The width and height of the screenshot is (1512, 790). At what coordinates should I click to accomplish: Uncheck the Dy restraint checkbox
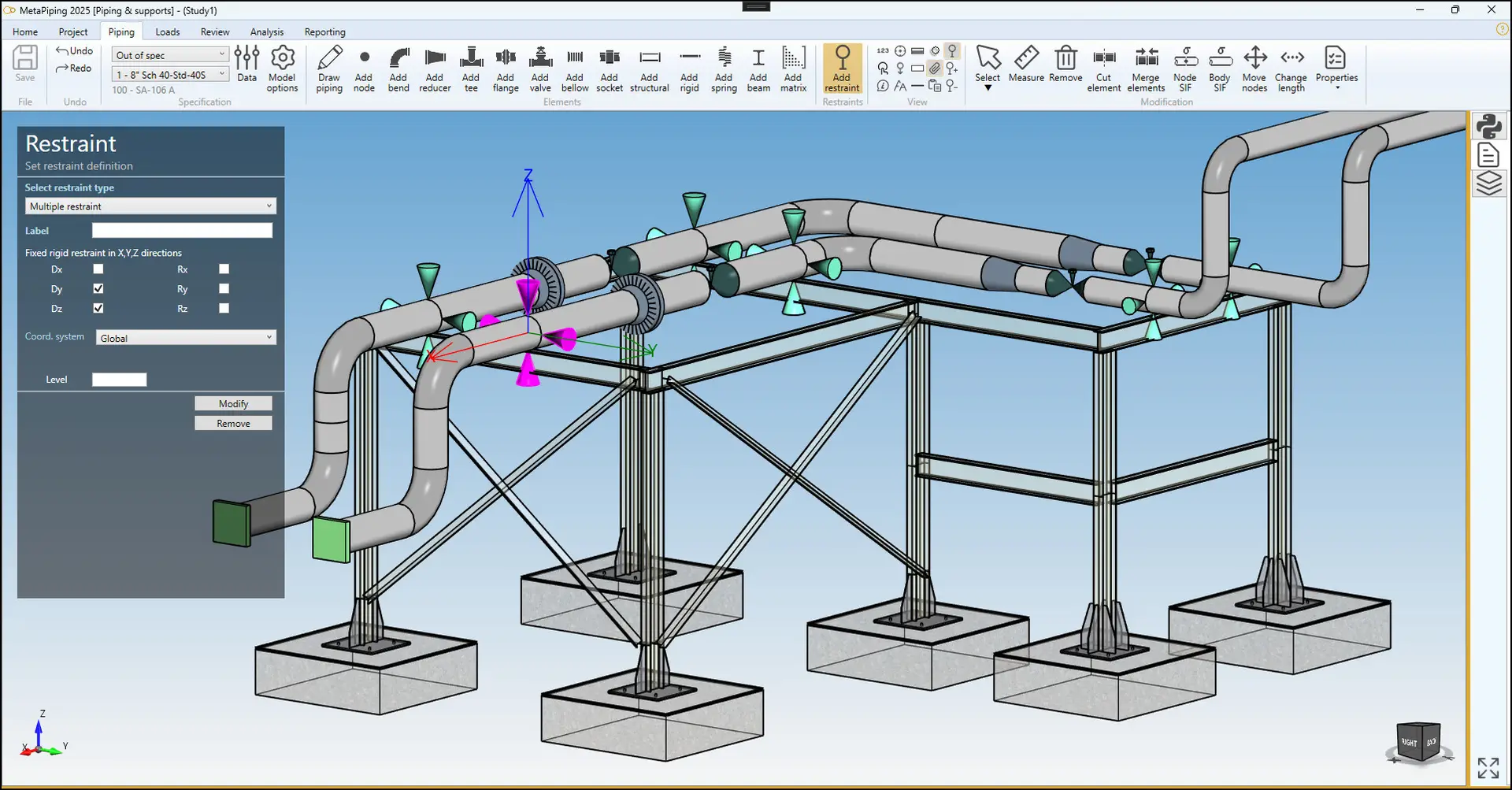[x=98, y=289]
